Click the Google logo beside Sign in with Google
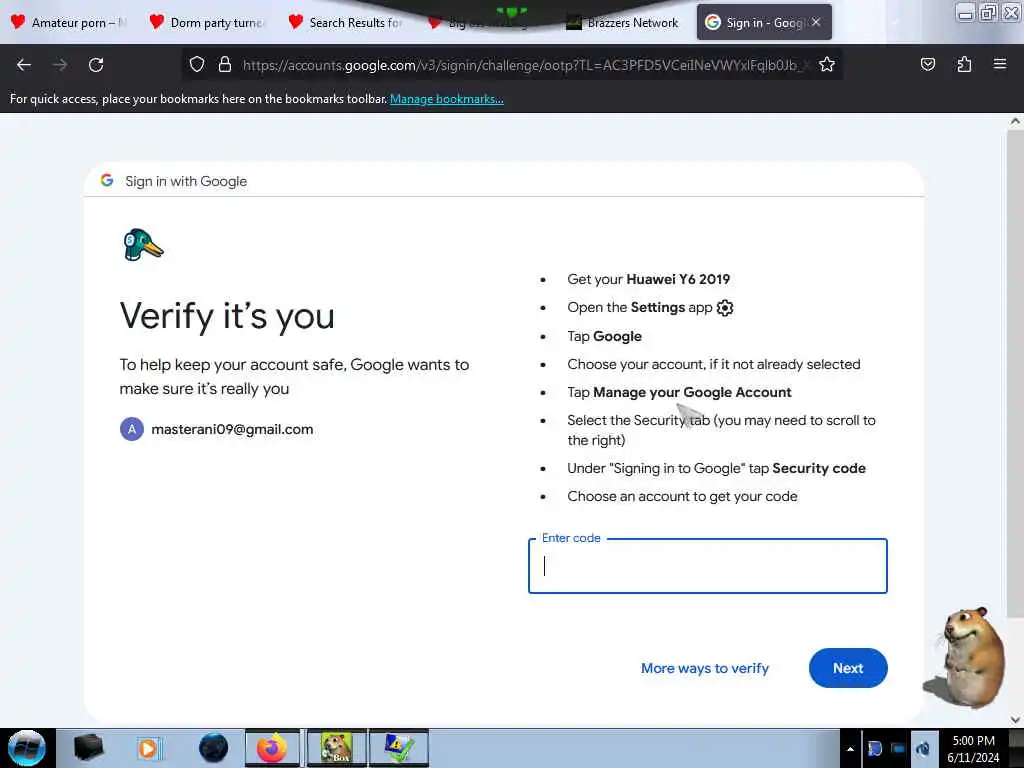Image resolution: width=1024 pixels, height=768 pixels. pyautogui.click(x=107, y=180)
